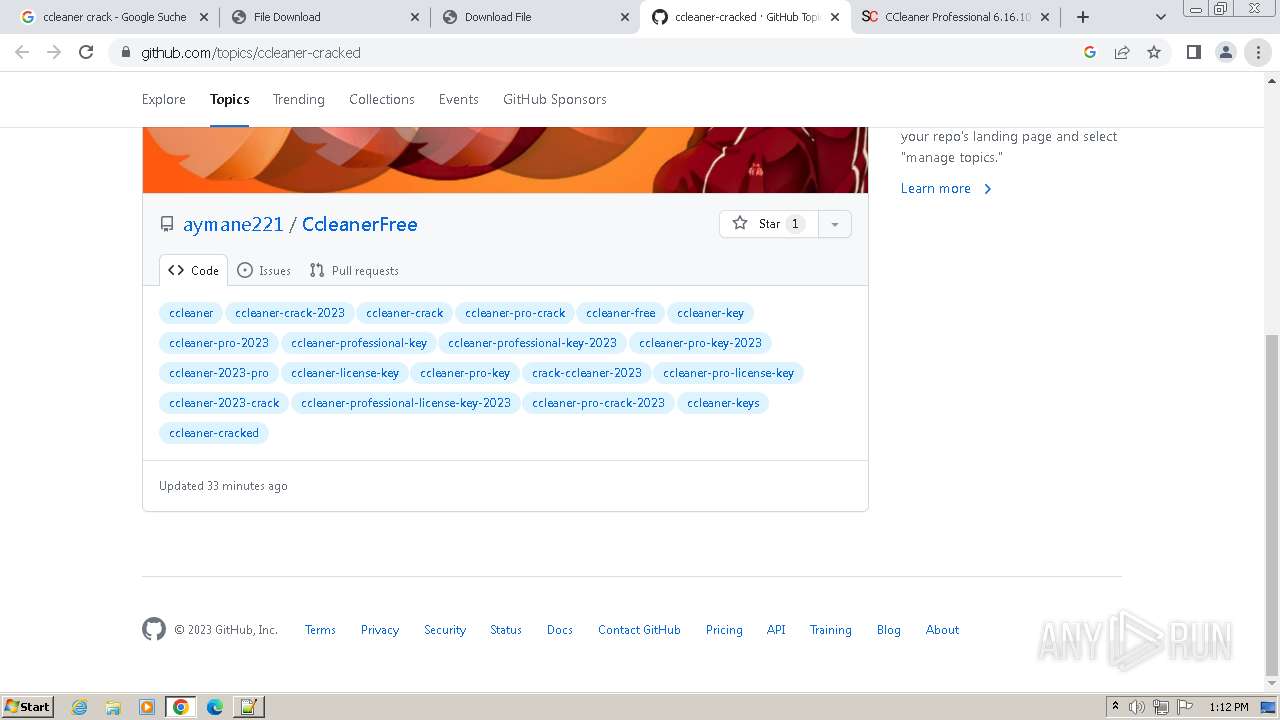Click the Chrome icon in the taskbar

(180, 707)
